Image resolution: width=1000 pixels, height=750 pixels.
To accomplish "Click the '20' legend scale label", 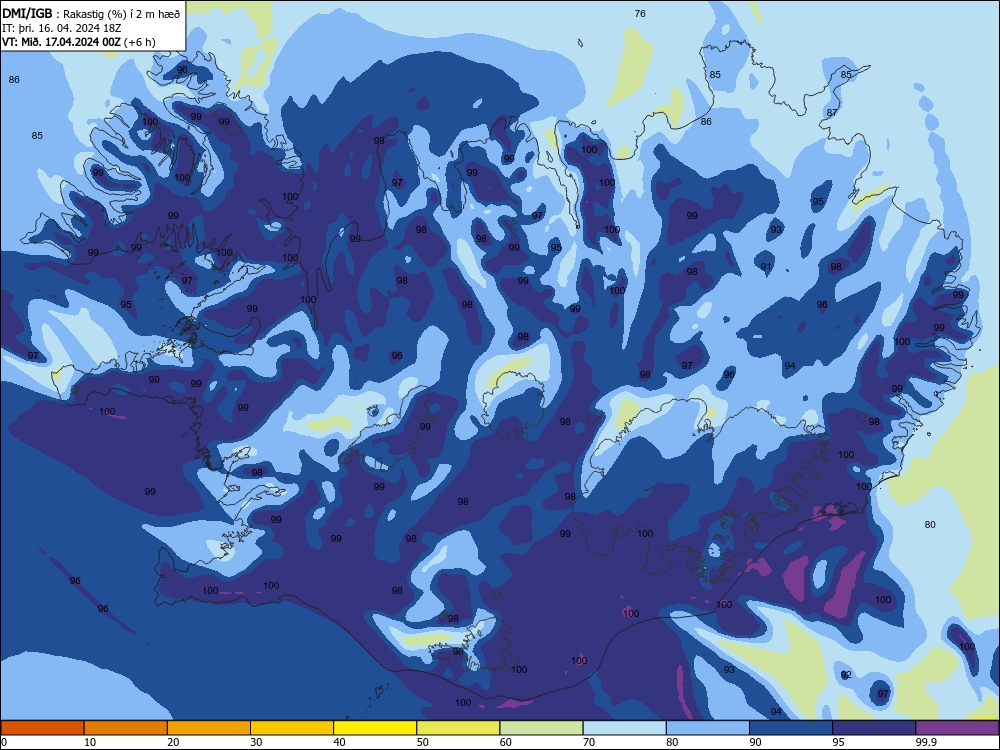I will pyautogui.click(x=173, y=742).
